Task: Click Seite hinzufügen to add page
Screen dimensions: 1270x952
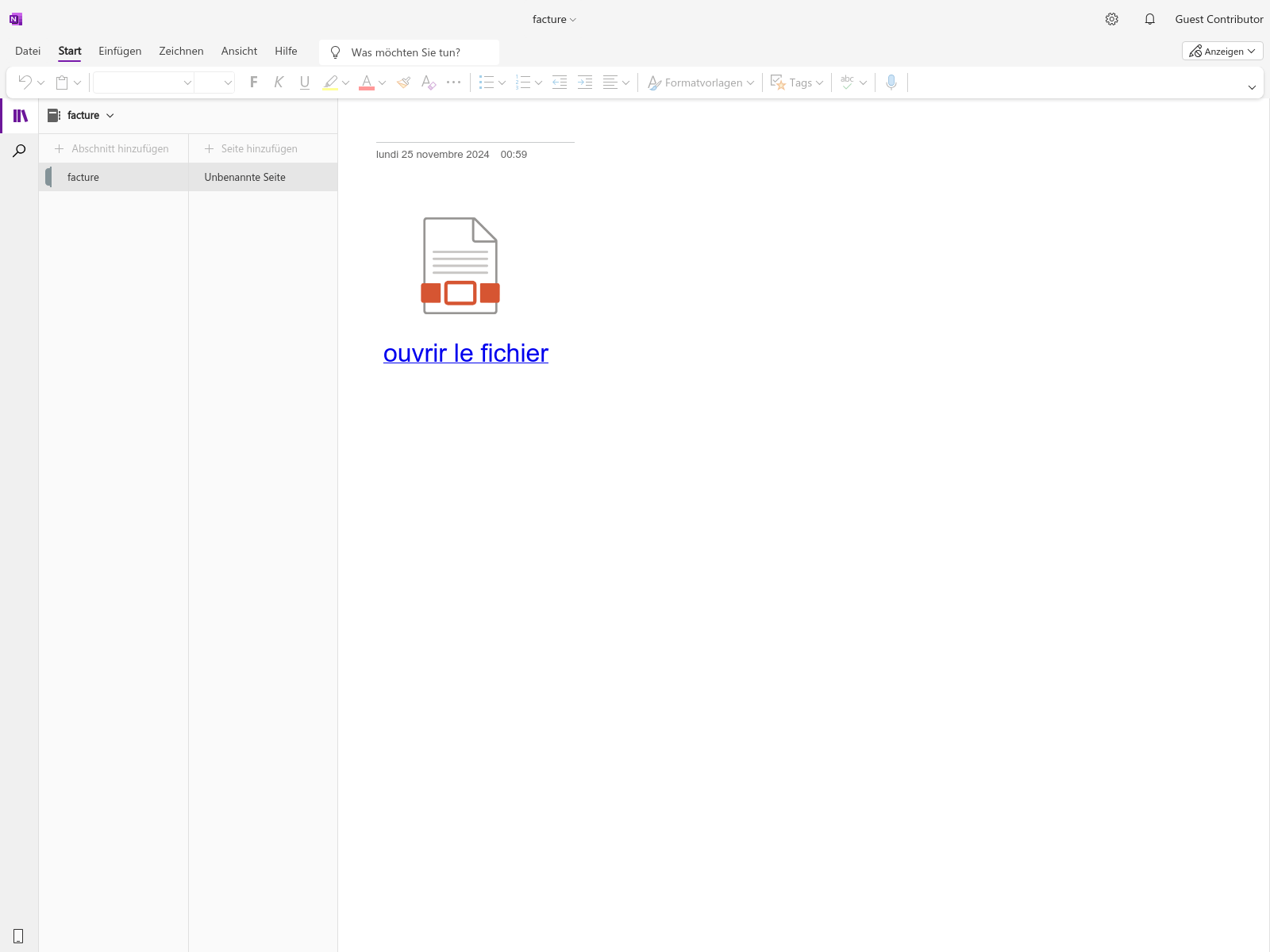Action: 252,148
